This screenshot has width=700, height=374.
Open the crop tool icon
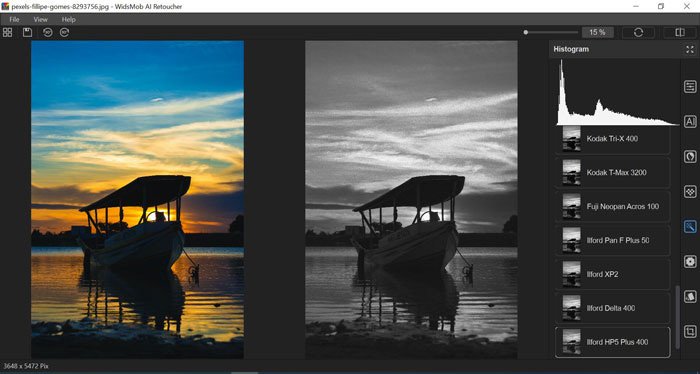click(690, 332)
